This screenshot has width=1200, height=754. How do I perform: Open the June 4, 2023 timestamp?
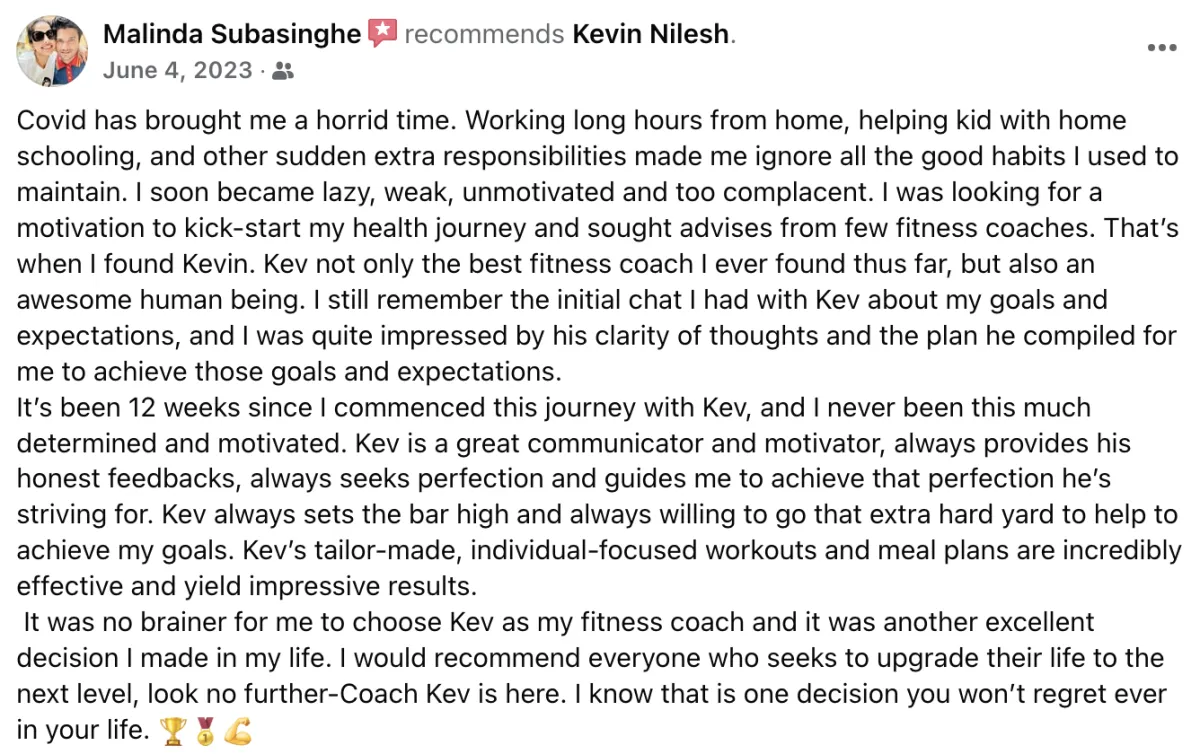[178, 71]
